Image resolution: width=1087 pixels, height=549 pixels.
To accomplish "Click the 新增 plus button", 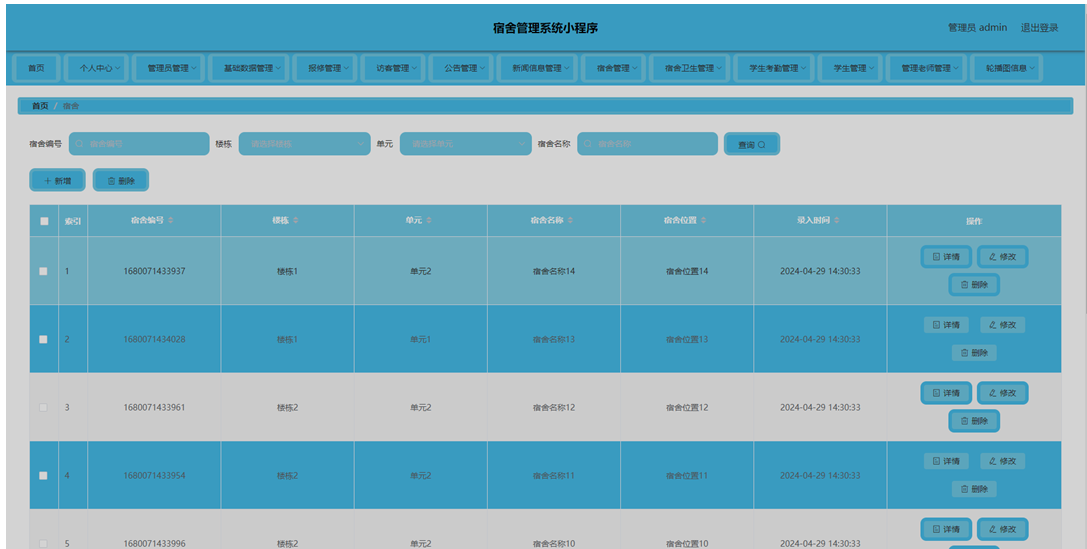I will (57, 180).
